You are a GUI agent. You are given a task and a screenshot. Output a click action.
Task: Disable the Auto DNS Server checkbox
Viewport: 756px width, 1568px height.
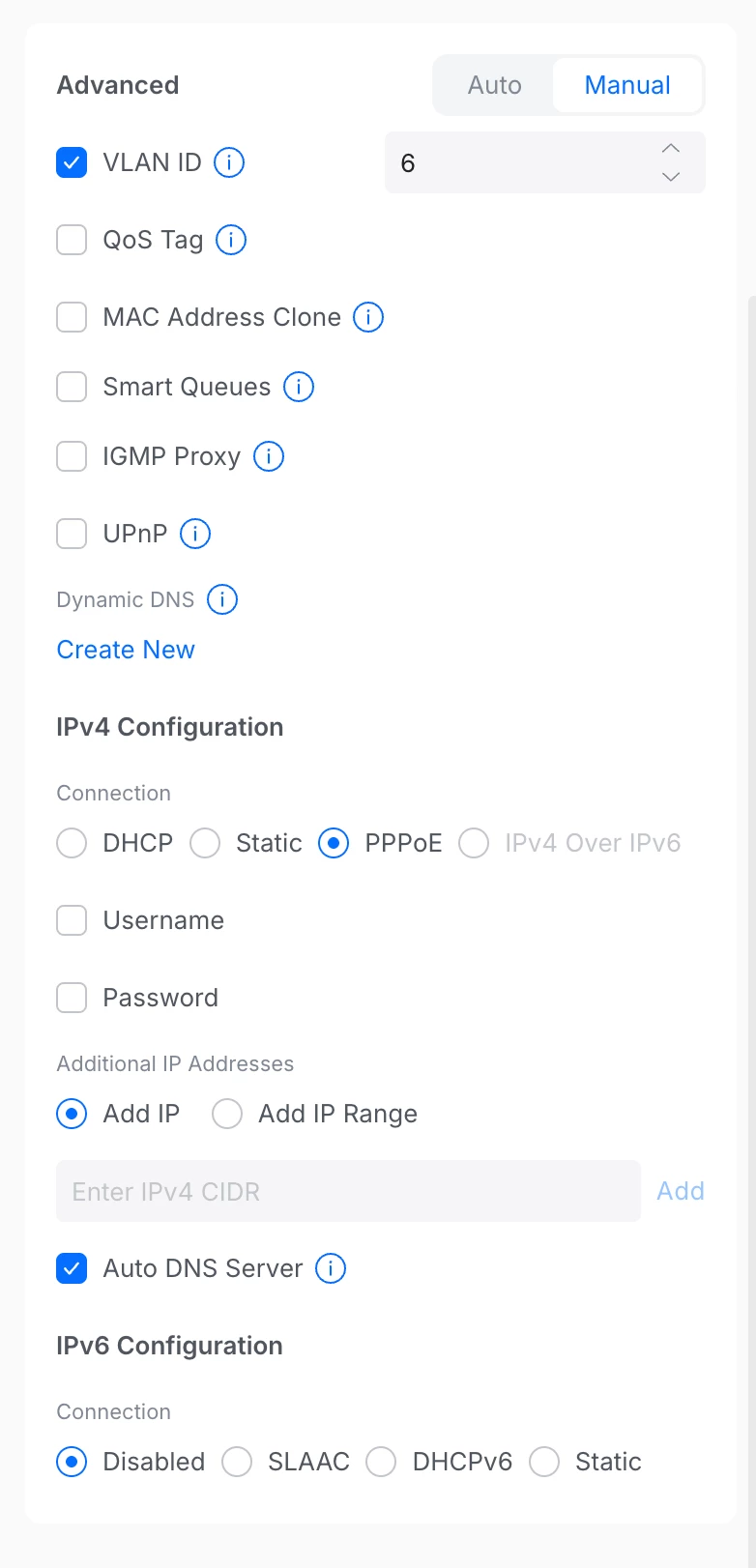(x=72, y=1268)
